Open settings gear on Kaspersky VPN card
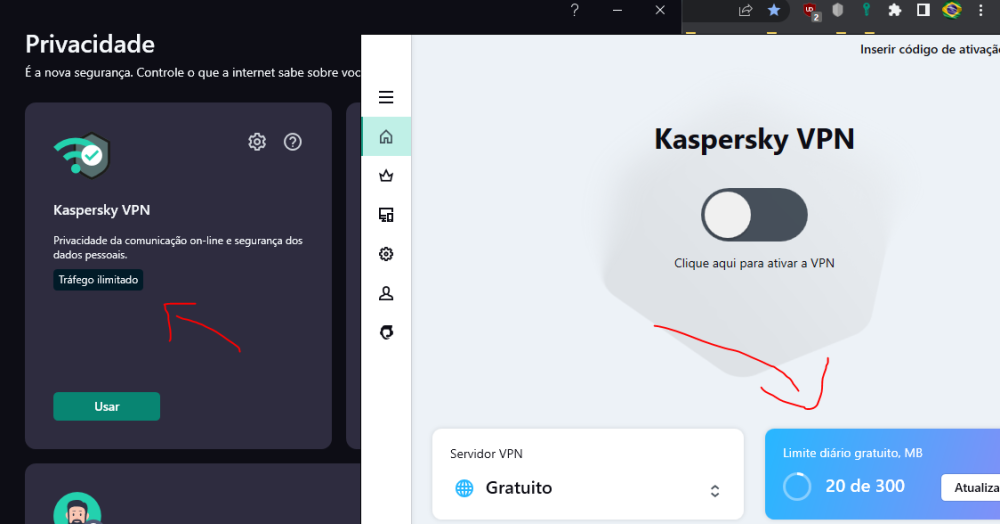The height and width of the screenshot is (524, 1000). (257, 142)
